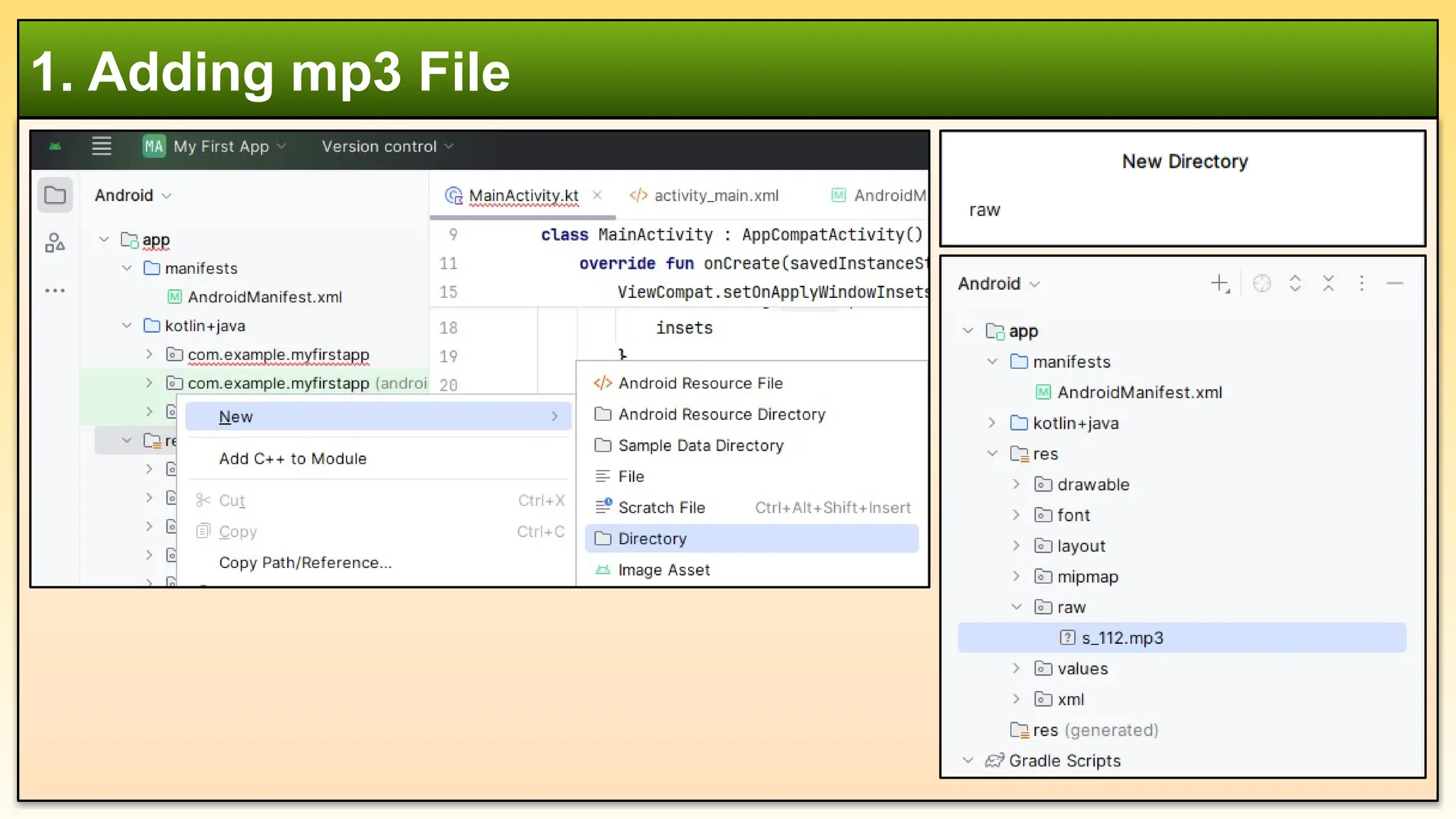The height and width of the screenshot is (819, 1456).
Task: Click the More tool windows ellipsis icon
Action: pos(55,290)
